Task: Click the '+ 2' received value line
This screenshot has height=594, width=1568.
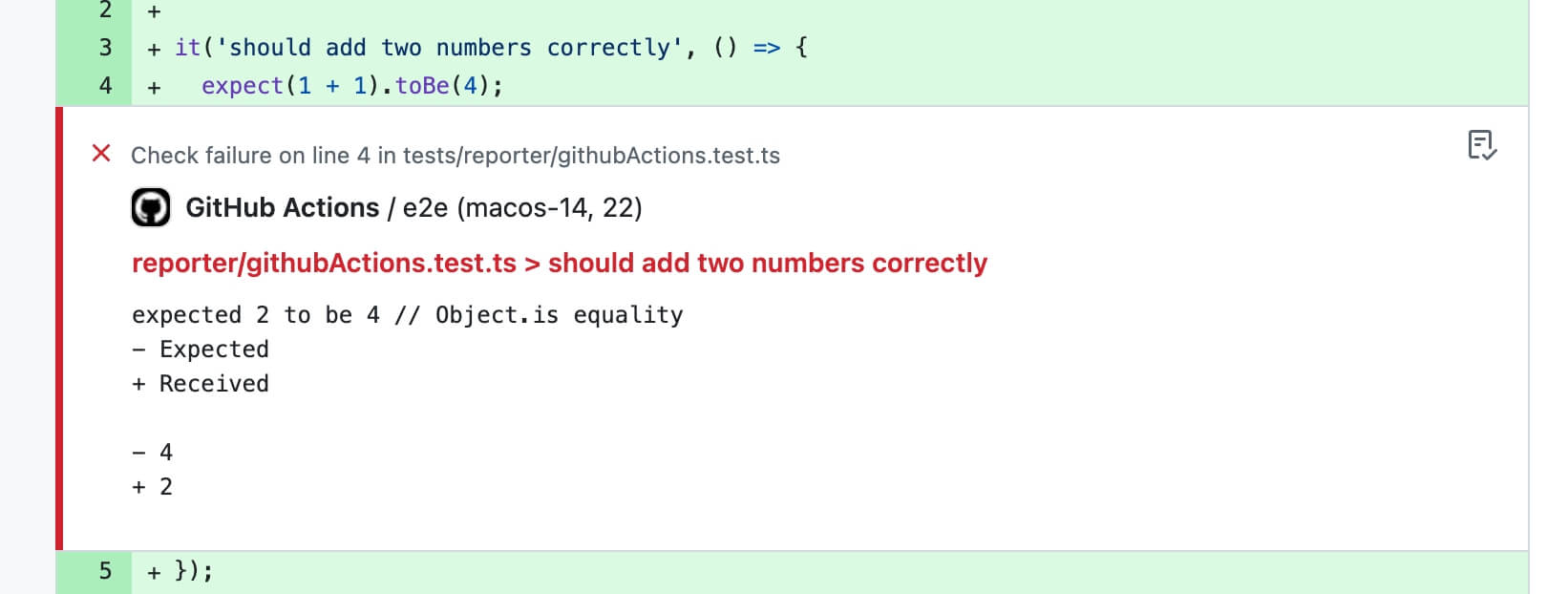Action: [153, 487]
